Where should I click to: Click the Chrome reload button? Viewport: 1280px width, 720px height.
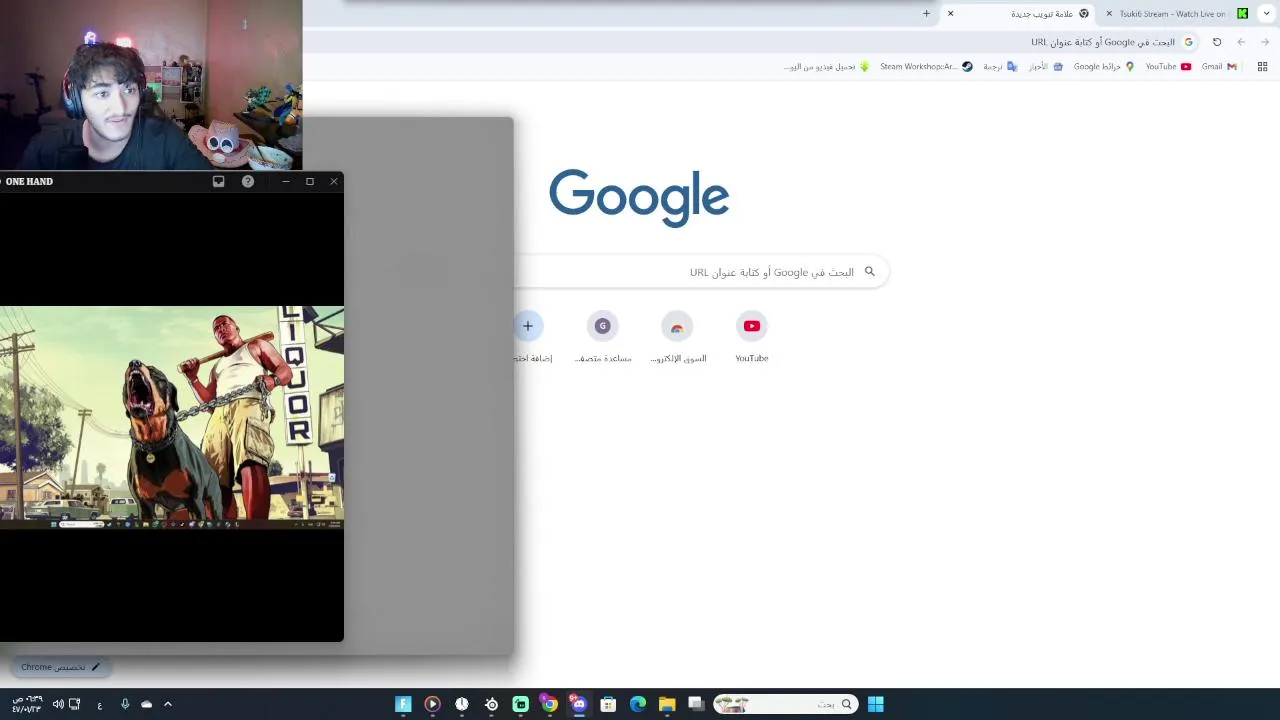1217,42
